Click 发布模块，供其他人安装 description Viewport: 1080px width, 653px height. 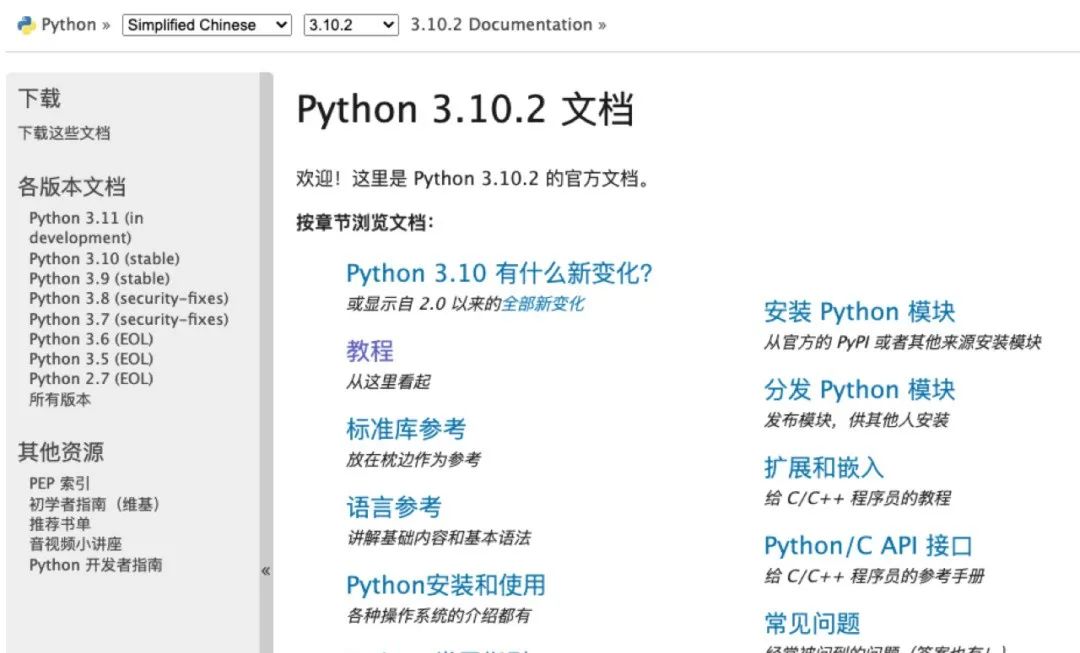(x=856, y=420)
